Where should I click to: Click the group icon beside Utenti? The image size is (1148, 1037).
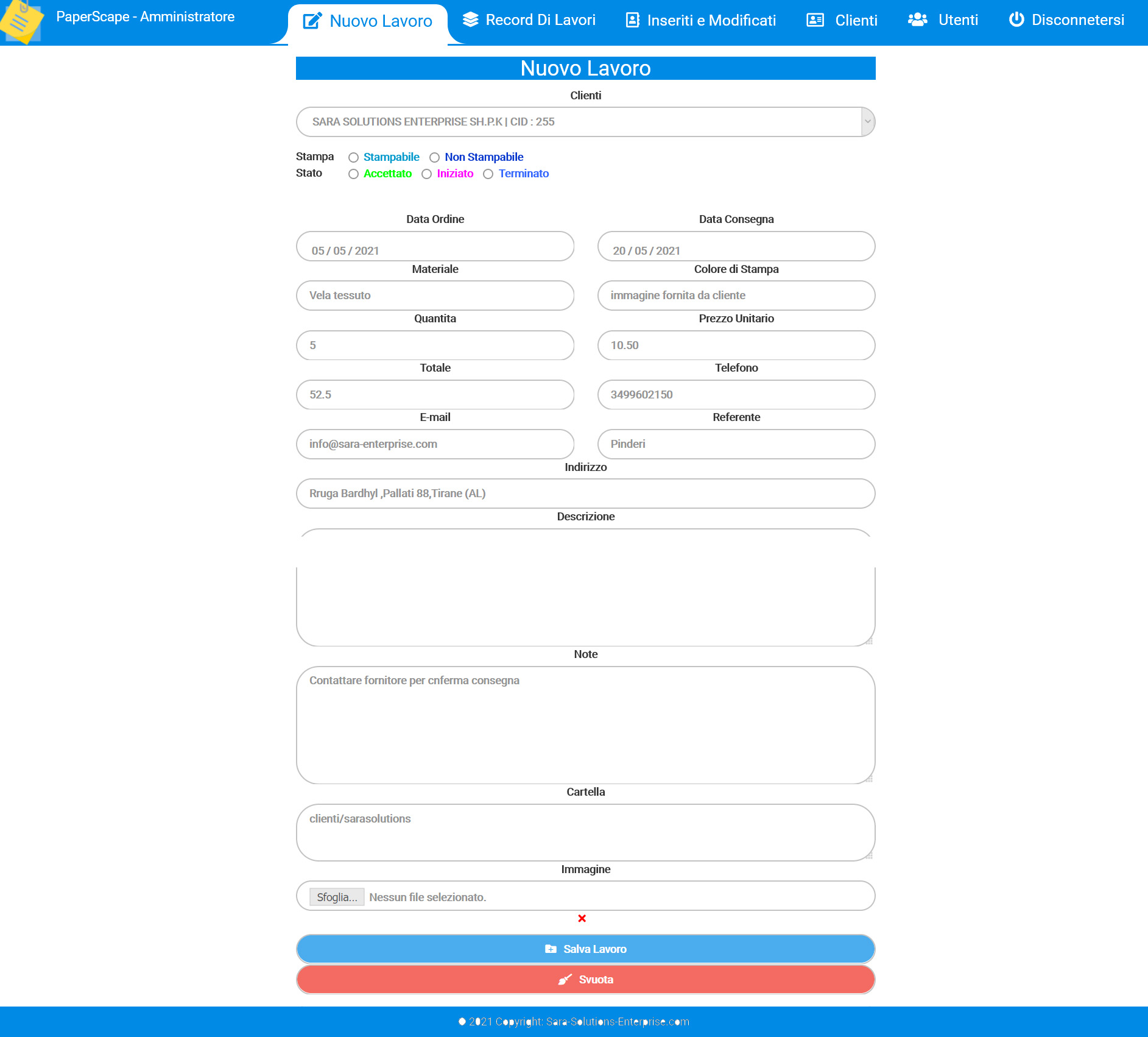pos(917,20)
